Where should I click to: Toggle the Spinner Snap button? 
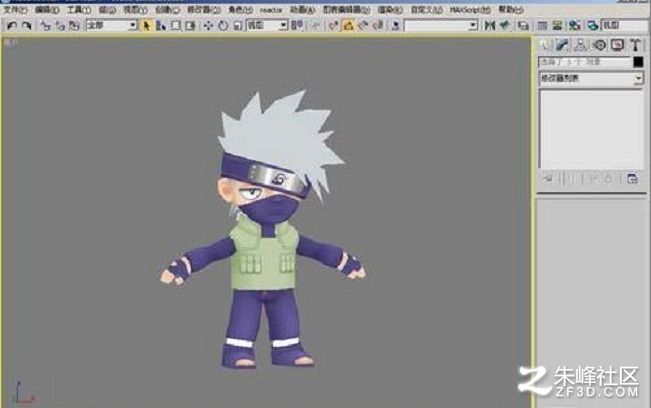tap(378, 26)
